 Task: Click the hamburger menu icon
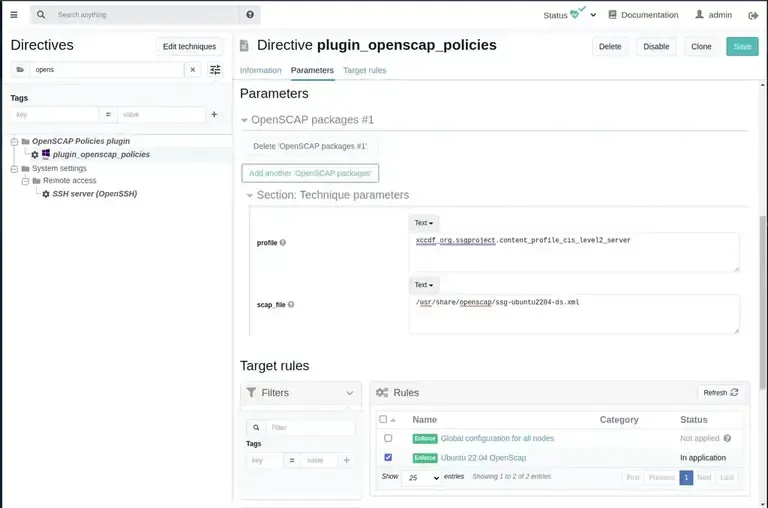click(14, 15)
